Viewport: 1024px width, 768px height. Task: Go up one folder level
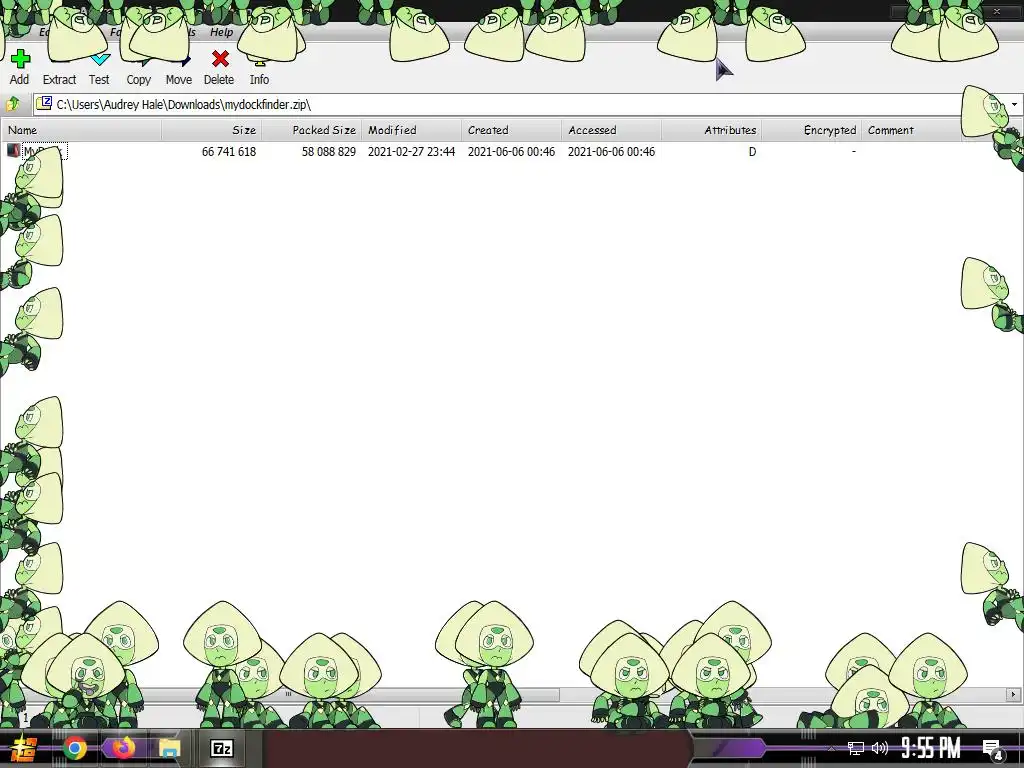pos(13,104)
